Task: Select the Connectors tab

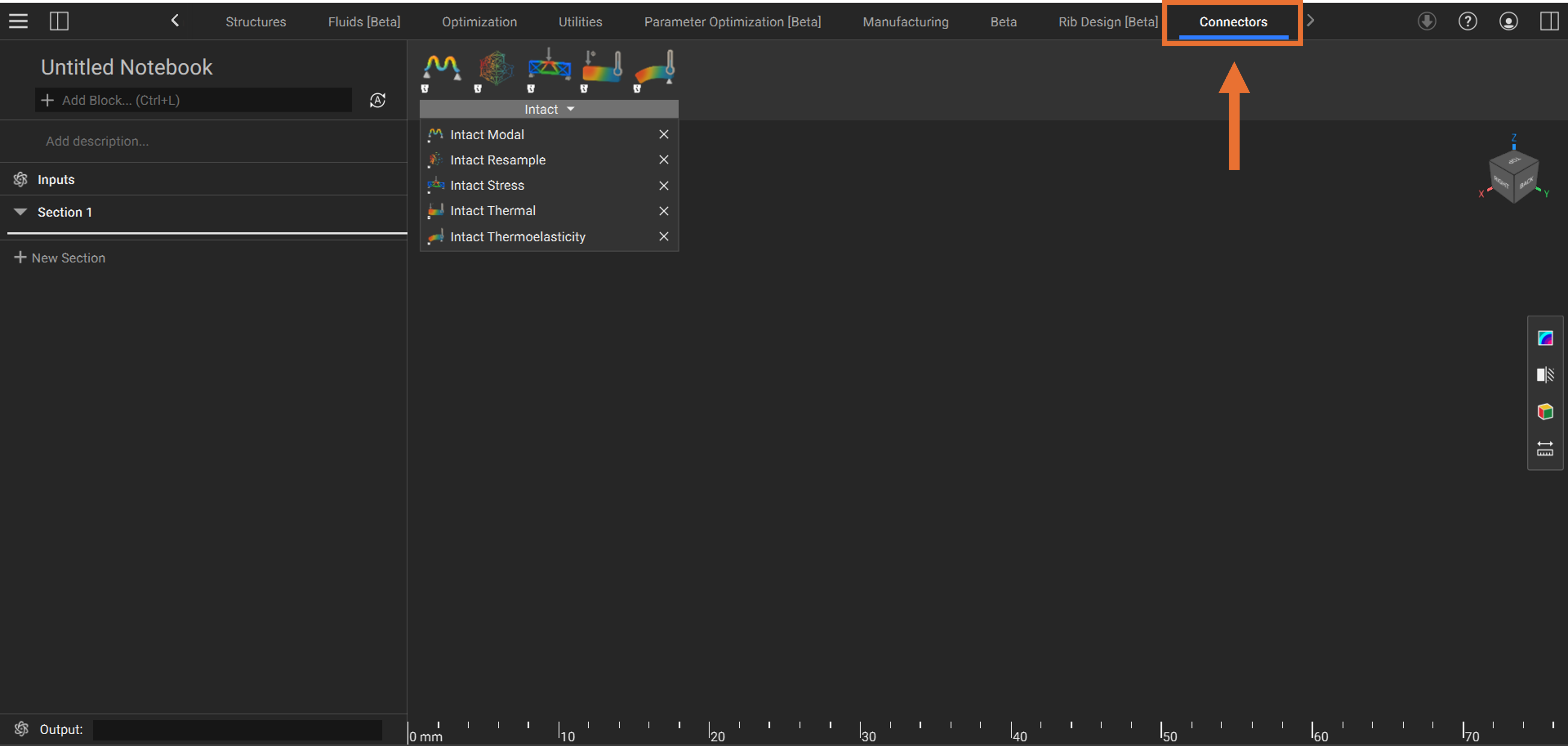Action: [1233, 22]
